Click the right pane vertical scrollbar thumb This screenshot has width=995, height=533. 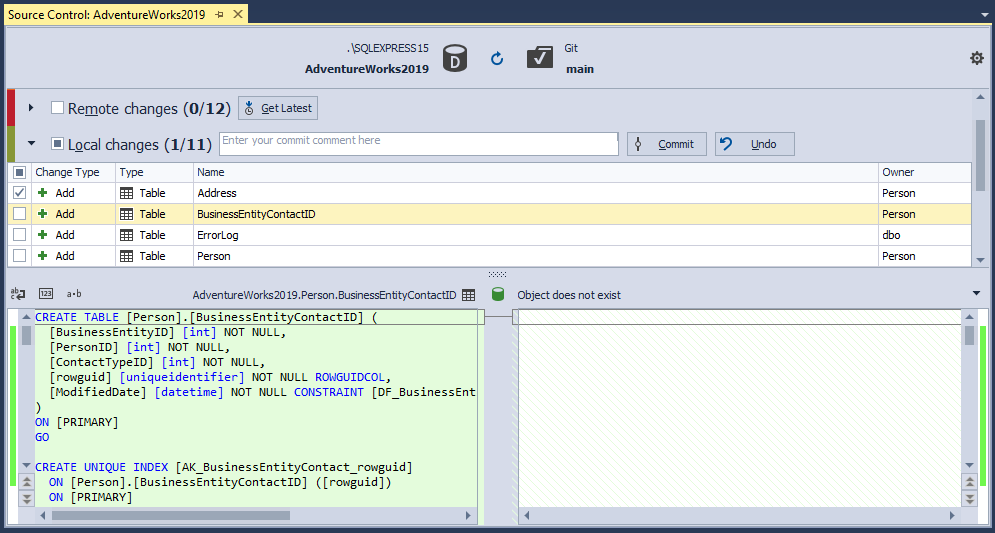coord(970,334)
